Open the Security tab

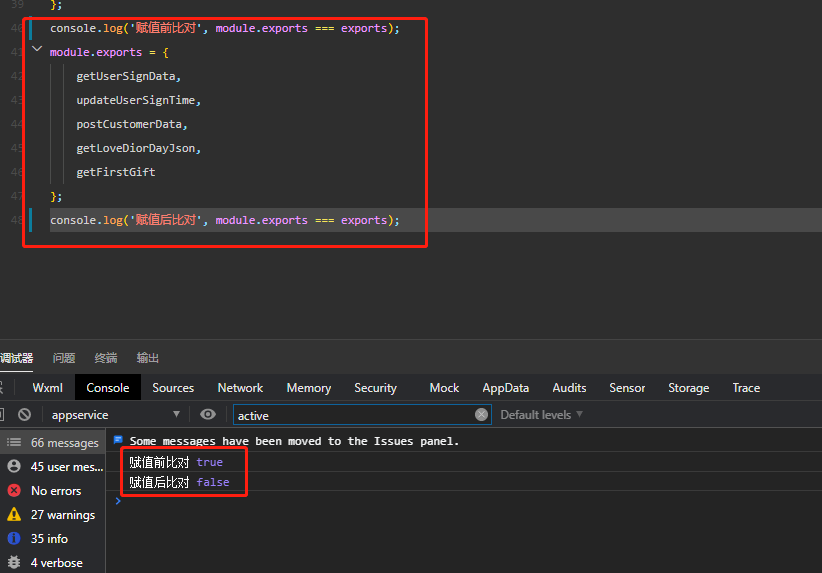(375, 388)
